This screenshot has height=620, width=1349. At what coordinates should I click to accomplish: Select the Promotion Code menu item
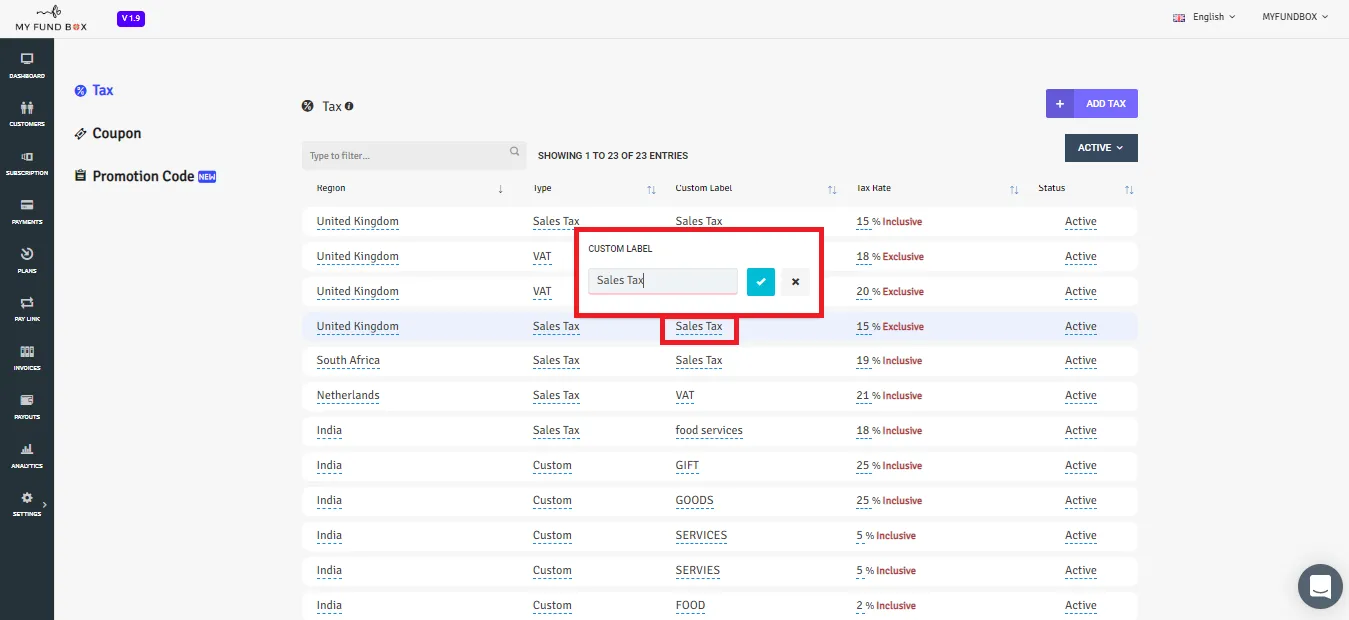coord(145,176)
